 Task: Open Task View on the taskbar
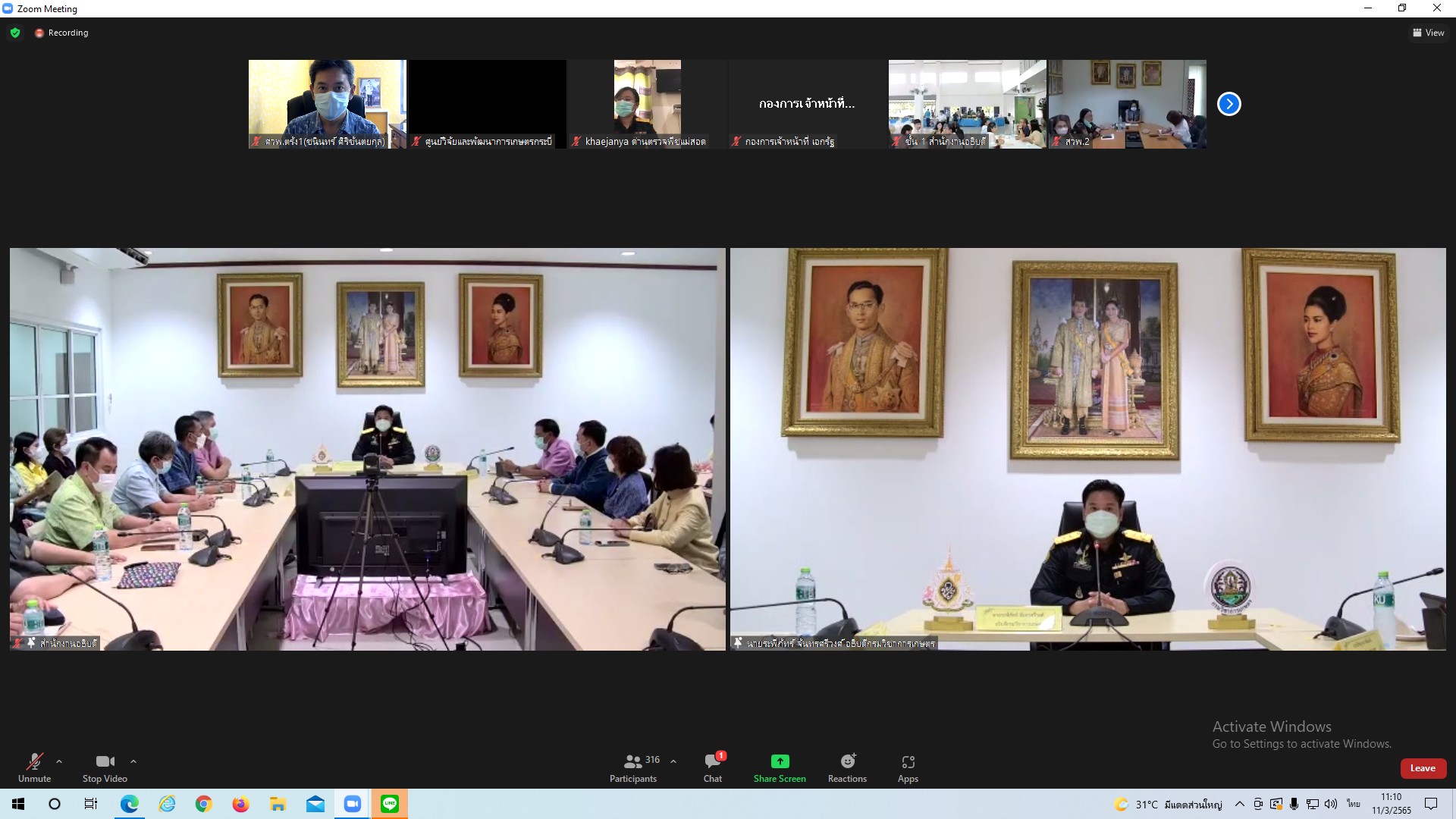point(91,804)
